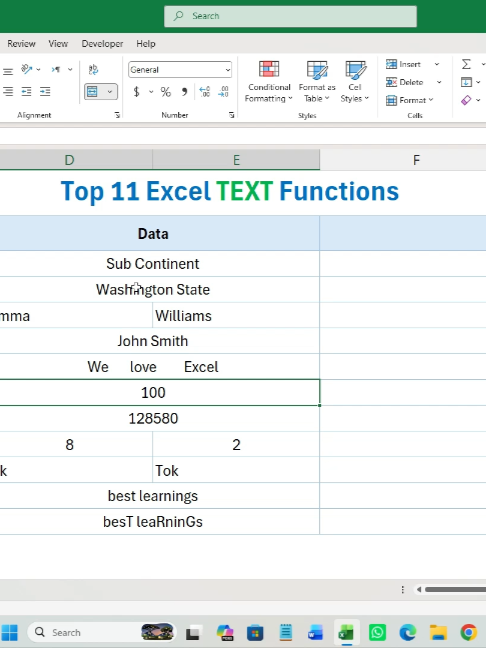
Task: Select the Williams cell
Action: pyautogui.click(x=236, y=315)
